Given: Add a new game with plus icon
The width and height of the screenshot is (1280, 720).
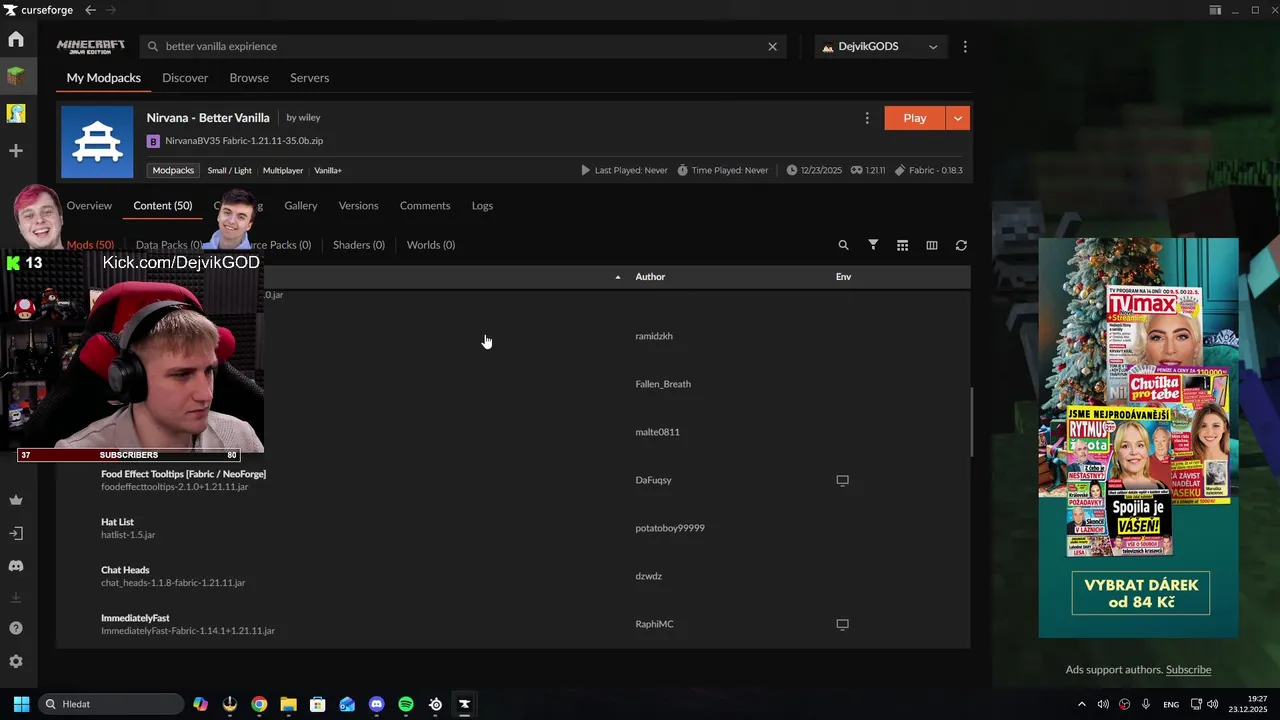Looking at the screenshot, I should tap(16, 151).
